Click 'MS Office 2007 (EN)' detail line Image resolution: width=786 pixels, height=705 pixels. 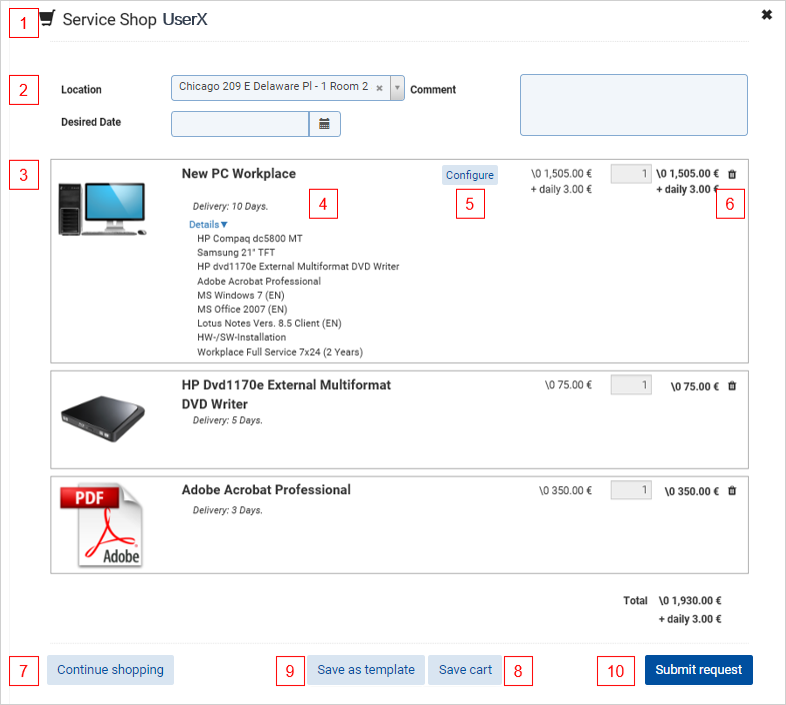(x=242, y=309)
